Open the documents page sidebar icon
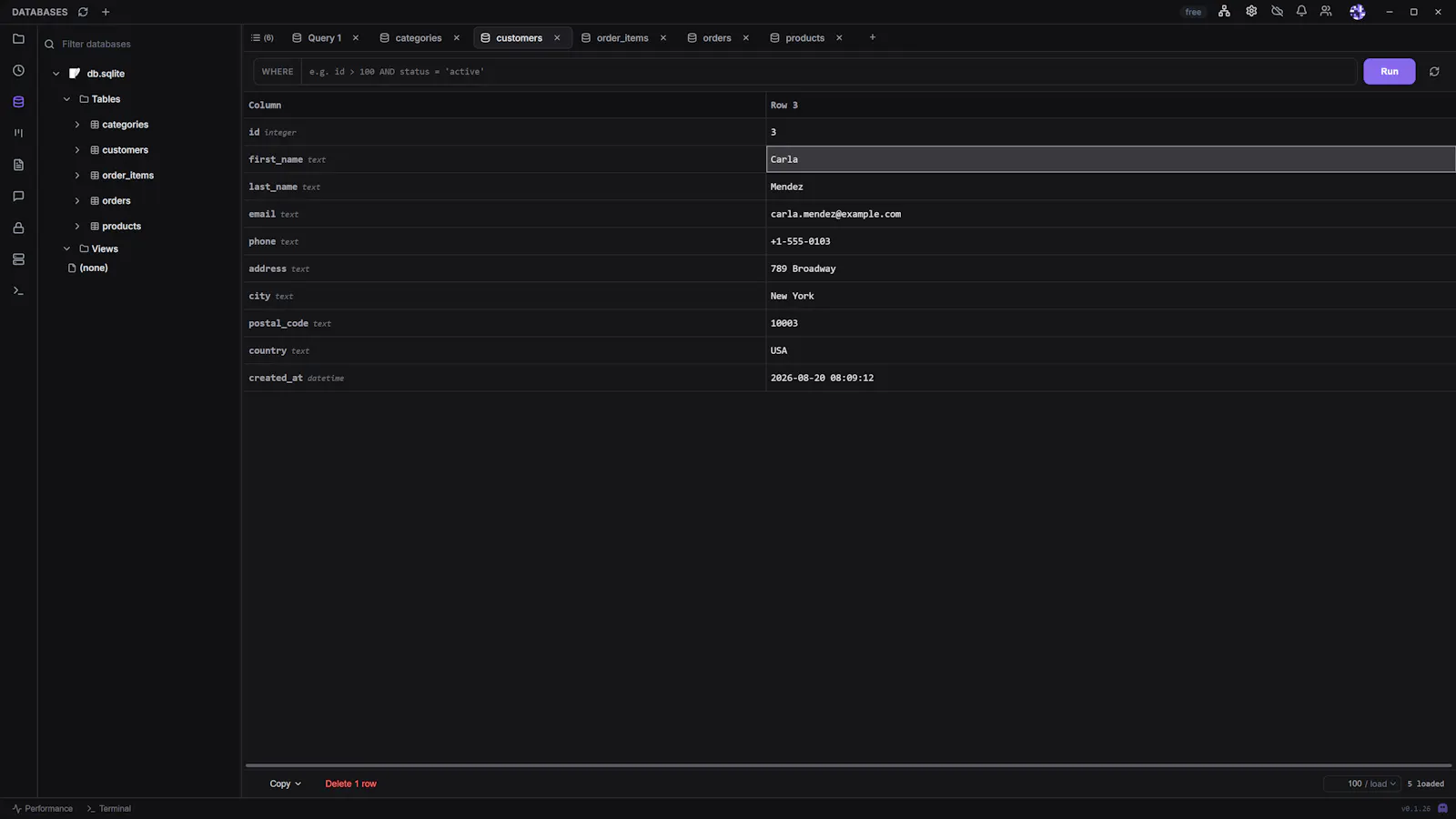 coord(18,165)
